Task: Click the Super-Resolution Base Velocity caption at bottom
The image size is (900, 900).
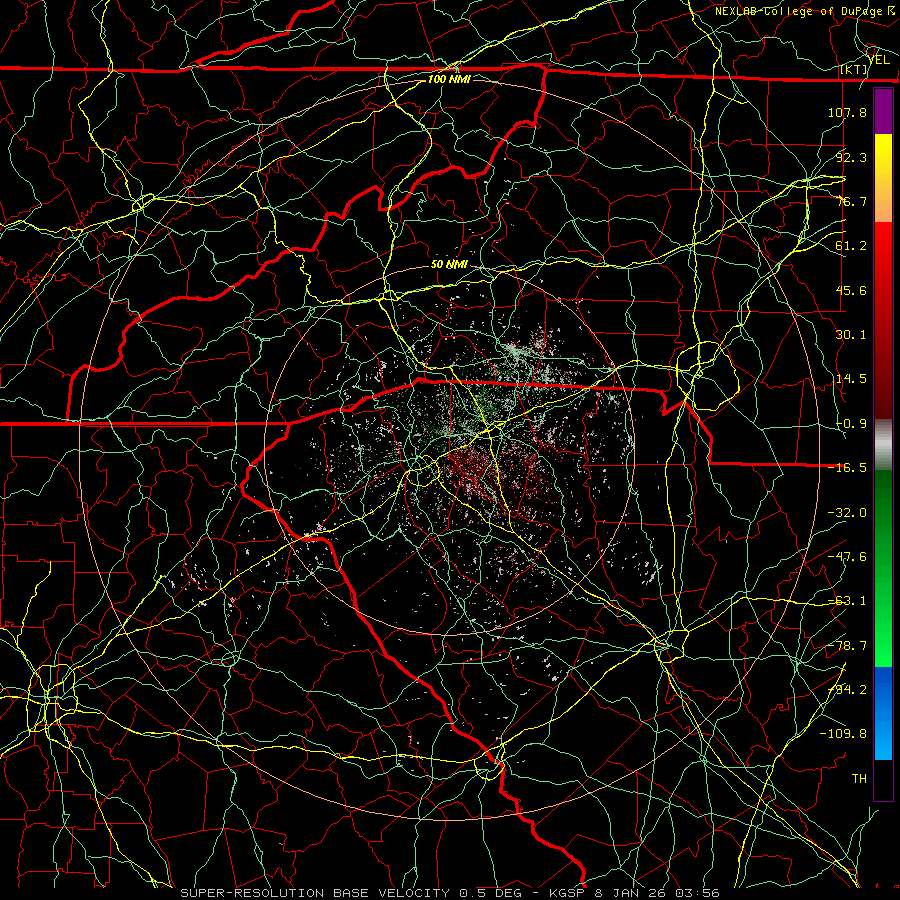Action: tap(450, 893)
